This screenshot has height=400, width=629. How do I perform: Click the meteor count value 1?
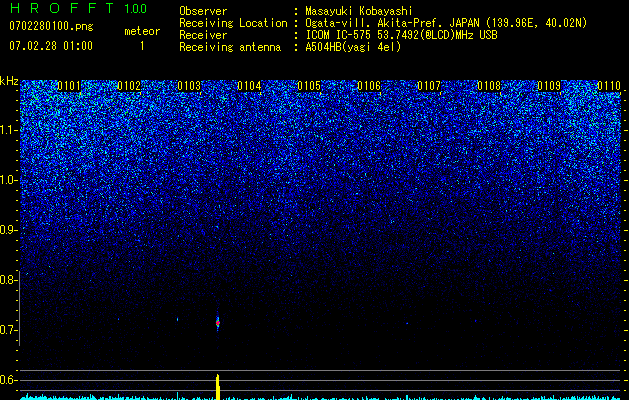pyautogui.click(x=142, y=46)
